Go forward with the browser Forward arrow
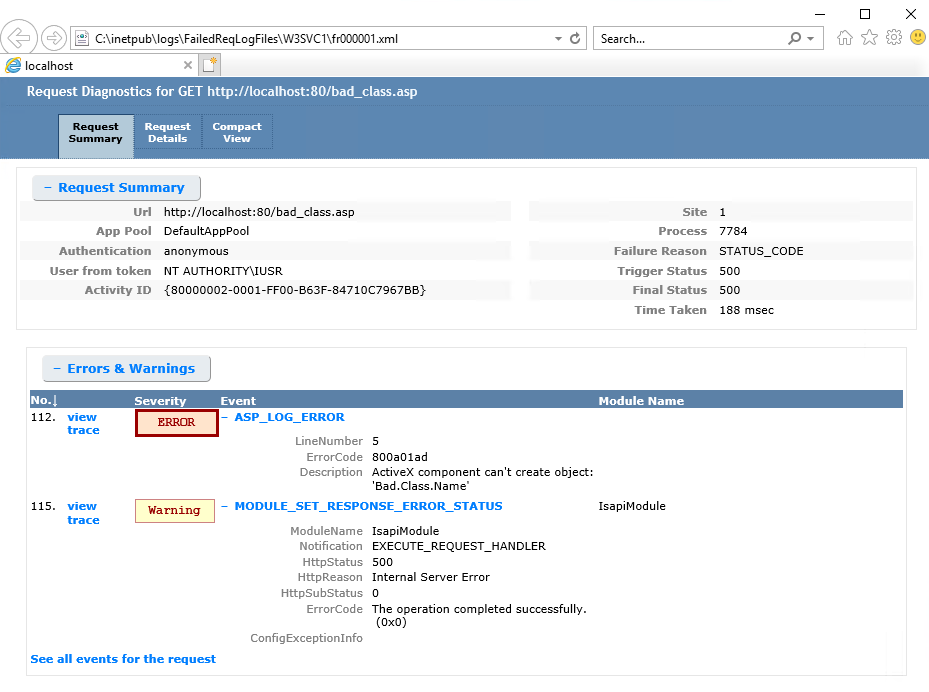The image size is (929, 692). point(54,39)
